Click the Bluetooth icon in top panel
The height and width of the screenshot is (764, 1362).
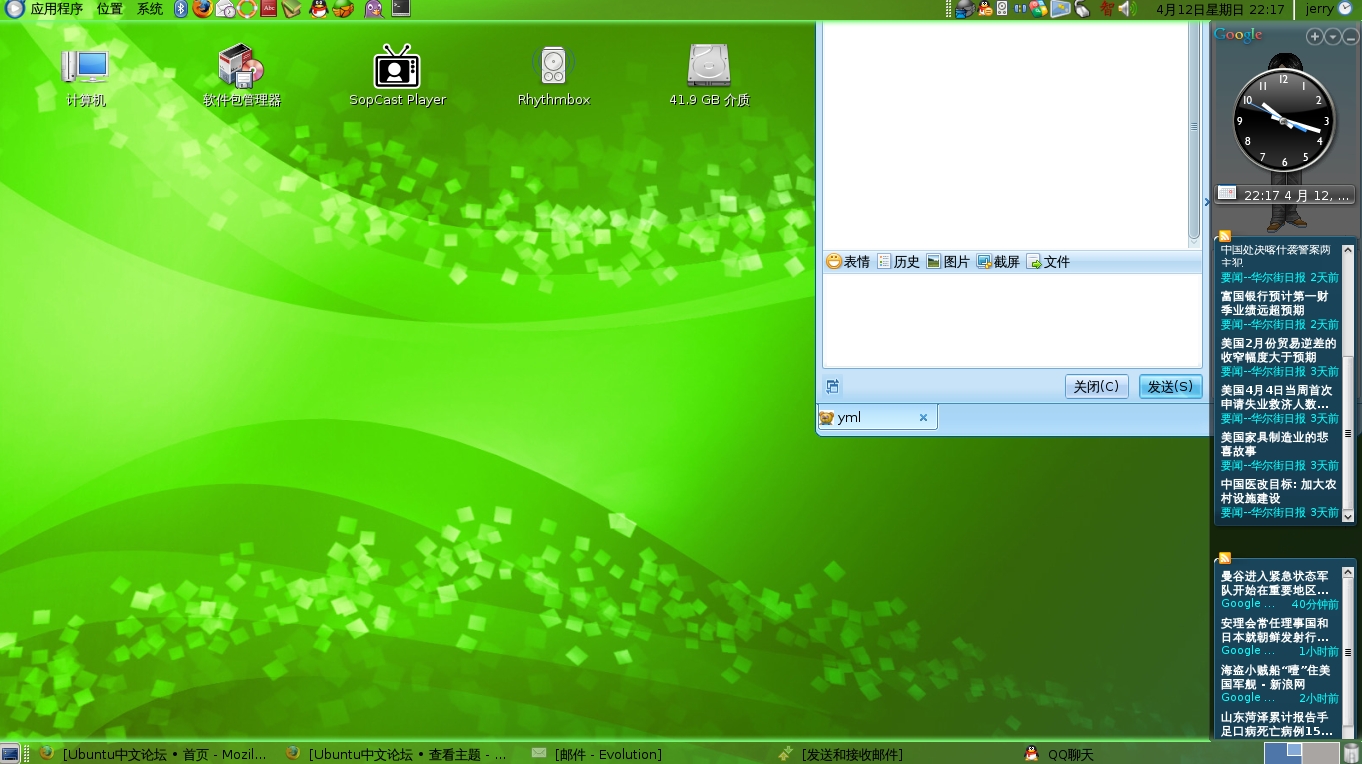tap(181, 9)
